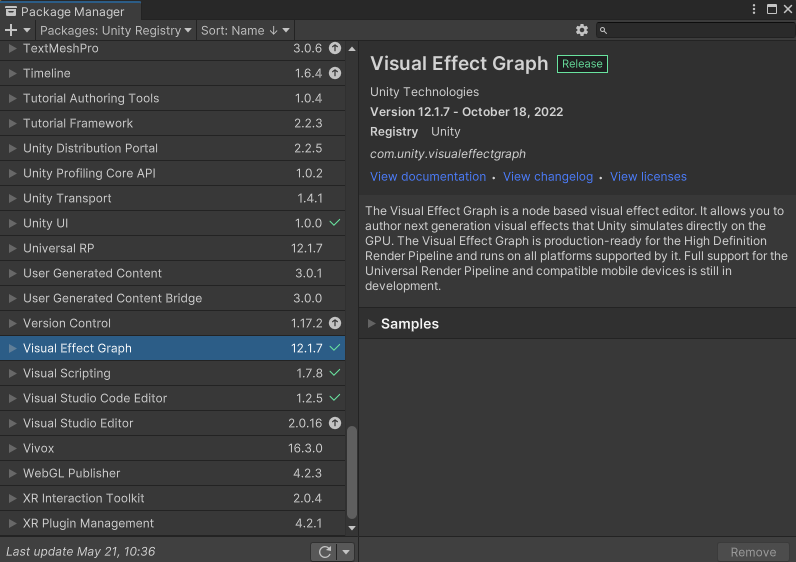Select the Unity Profiling Core API package
796x562 pixels.
click(x=173, y=173)
